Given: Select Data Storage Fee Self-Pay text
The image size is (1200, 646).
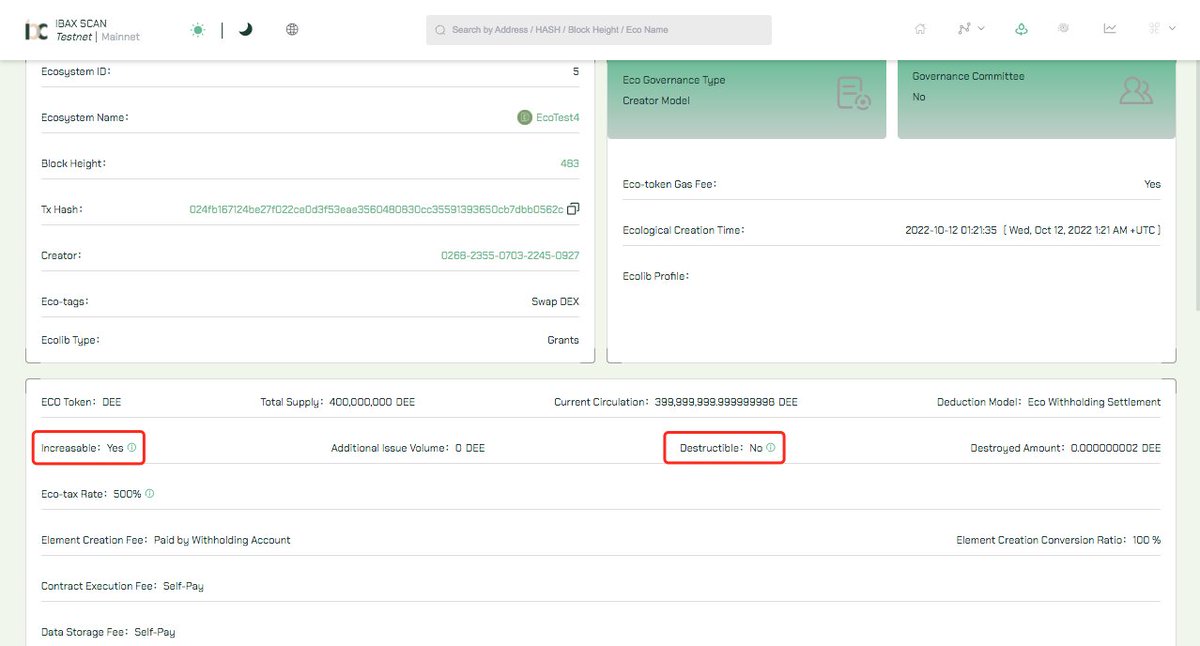Looking at the screenshot, I should (108, 632).
